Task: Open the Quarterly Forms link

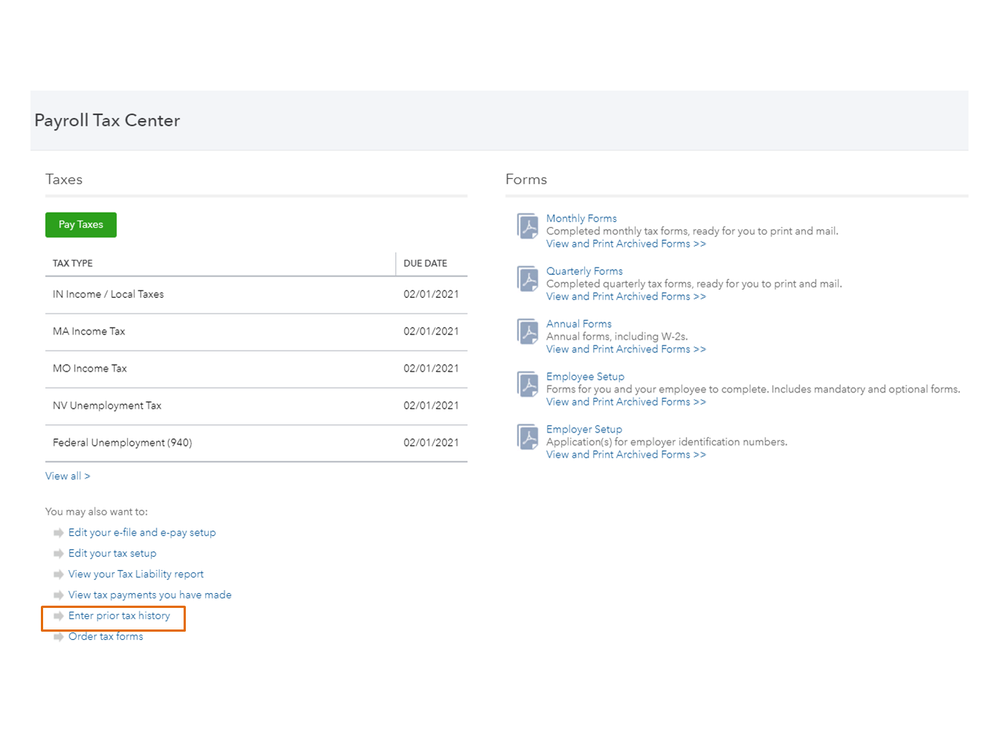Action: coord(584,271)
